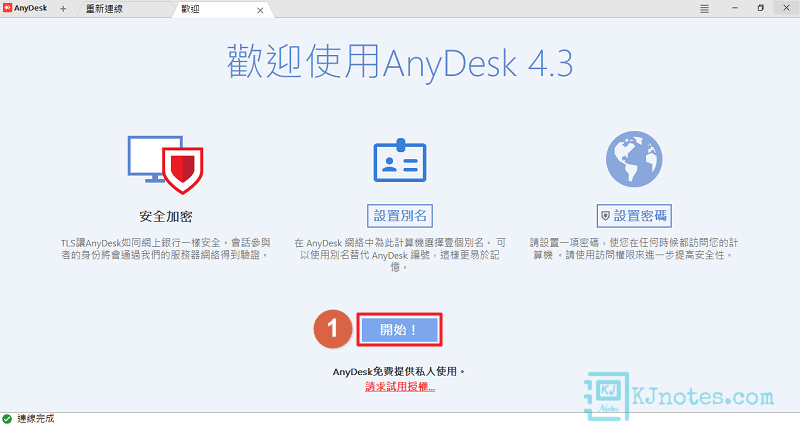Screen dimensions: 800x426
Task: Click the 安全加密 heading
Action: pyautogui.click(x=166, y=215)
